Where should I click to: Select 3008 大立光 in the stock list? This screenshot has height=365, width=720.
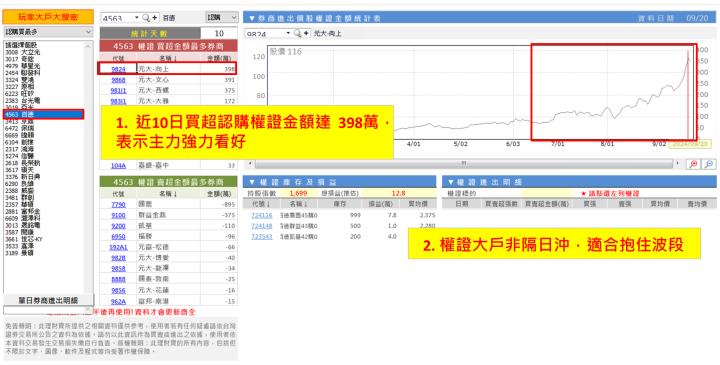44,52
